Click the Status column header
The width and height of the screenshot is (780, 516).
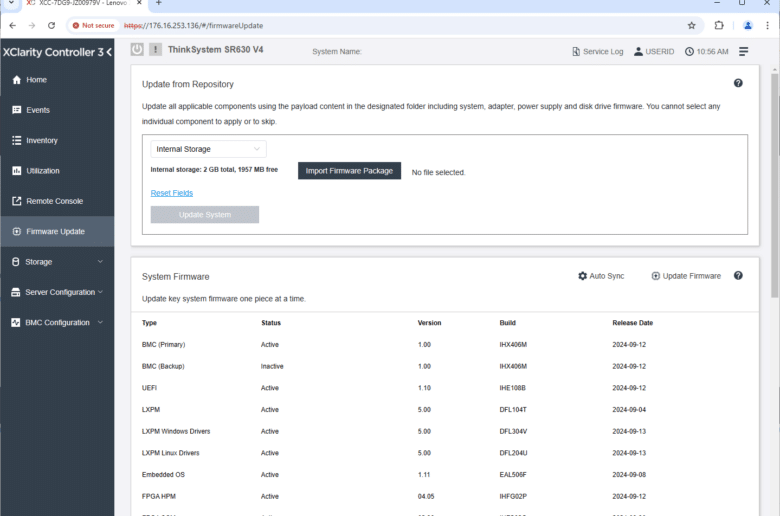point(271,323)
